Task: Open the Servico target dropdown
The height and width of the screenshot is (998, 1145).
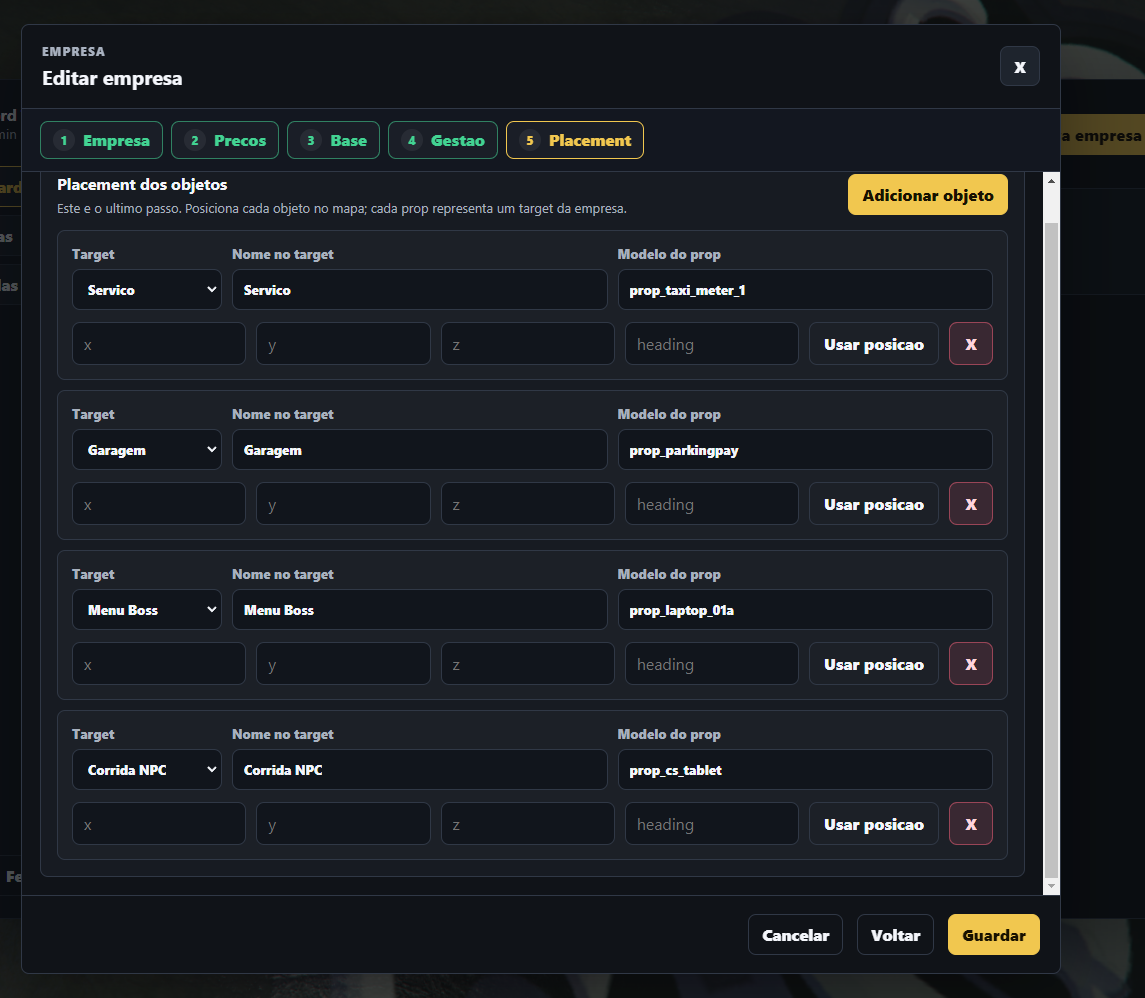Action: pos(147,290)
